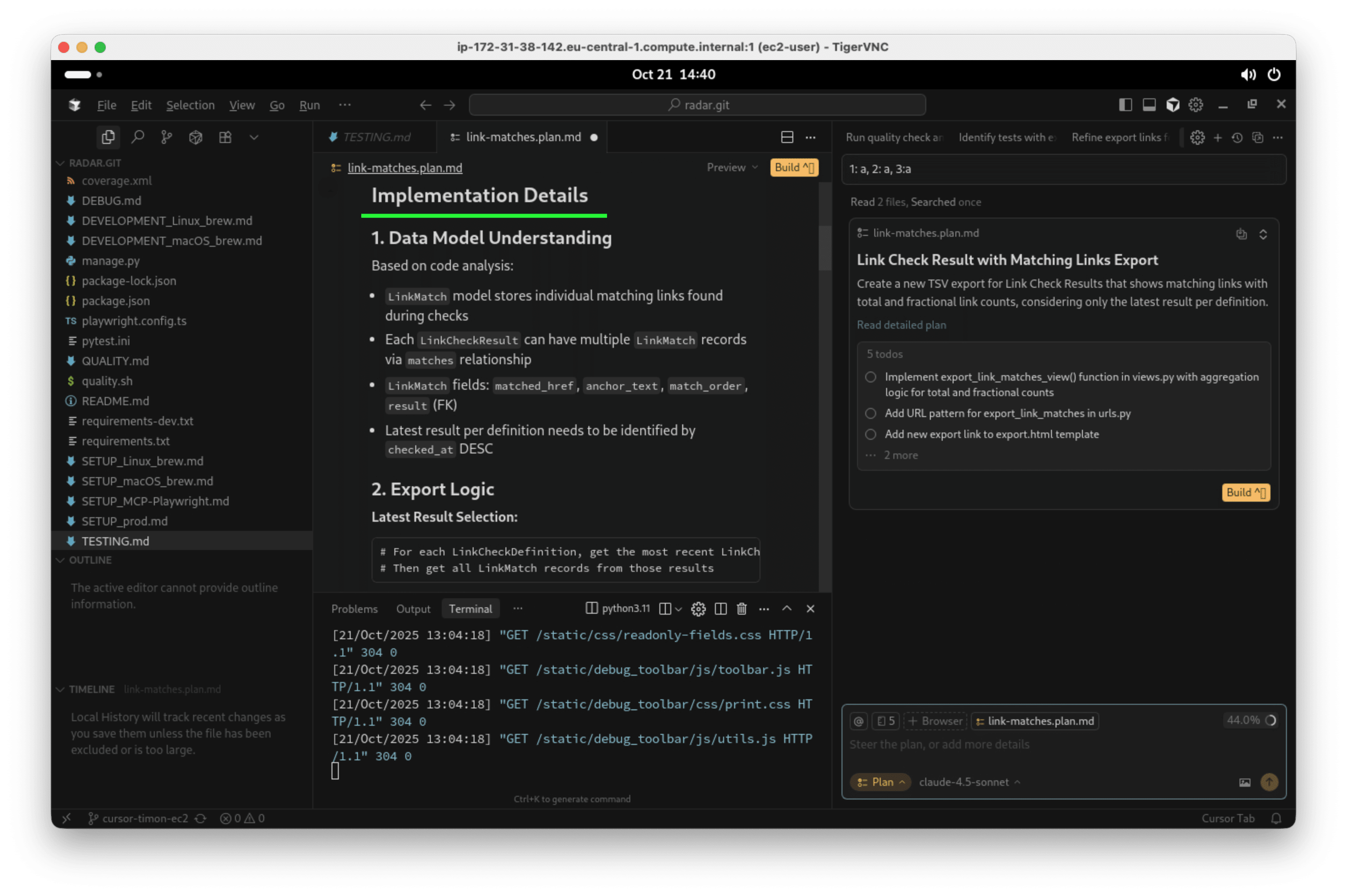
Task: Check the 'Add URL pattern' todo circle
Action: point(870,413)
